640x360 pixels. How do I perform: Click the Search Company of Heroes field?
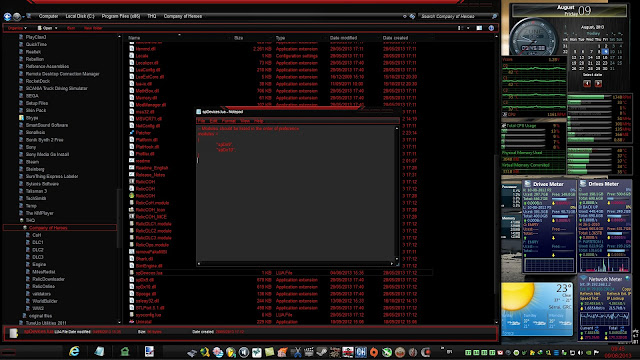454,16
